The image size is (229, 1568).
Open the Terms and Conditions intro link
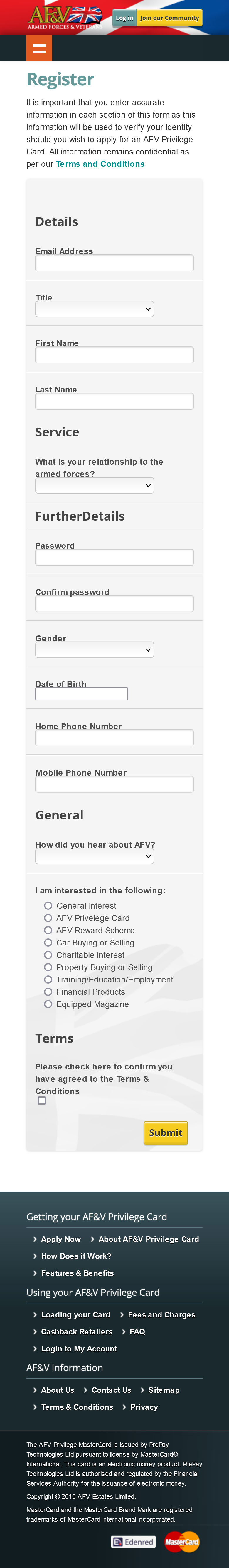100,164
